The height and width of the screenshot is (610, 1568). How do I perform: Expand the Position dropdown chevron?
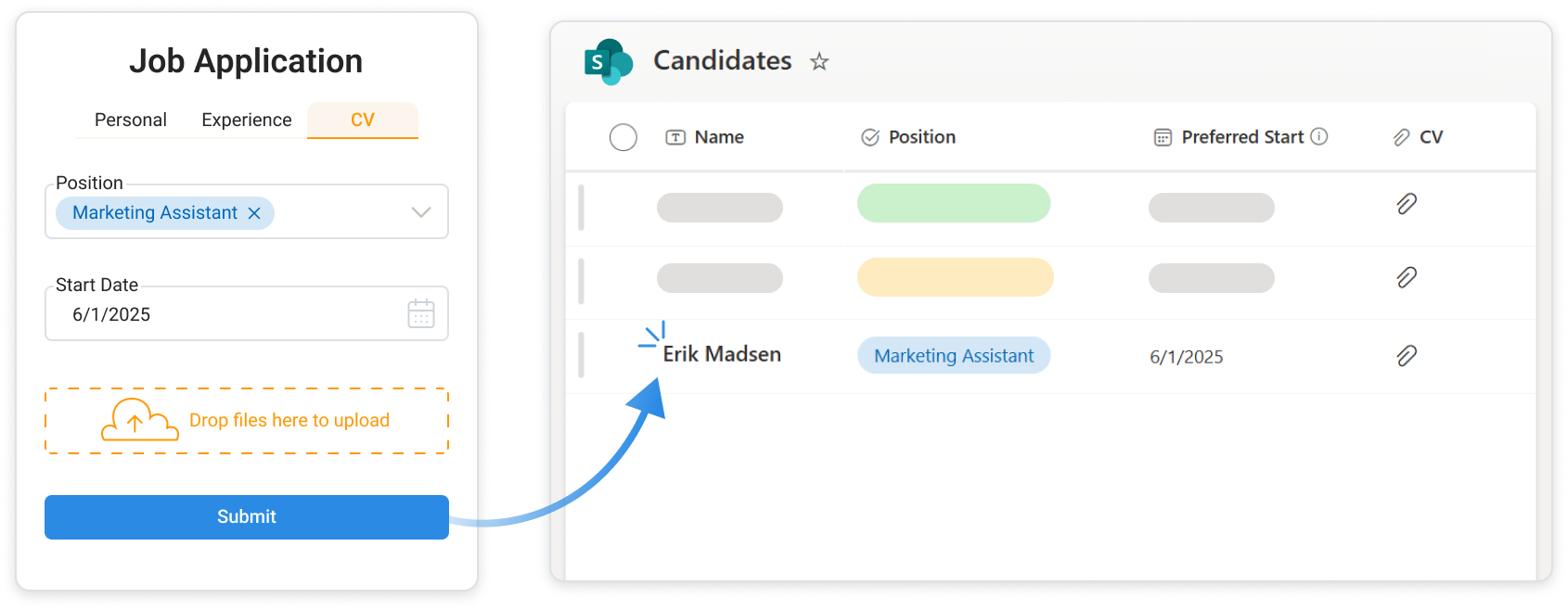point(421,212)
